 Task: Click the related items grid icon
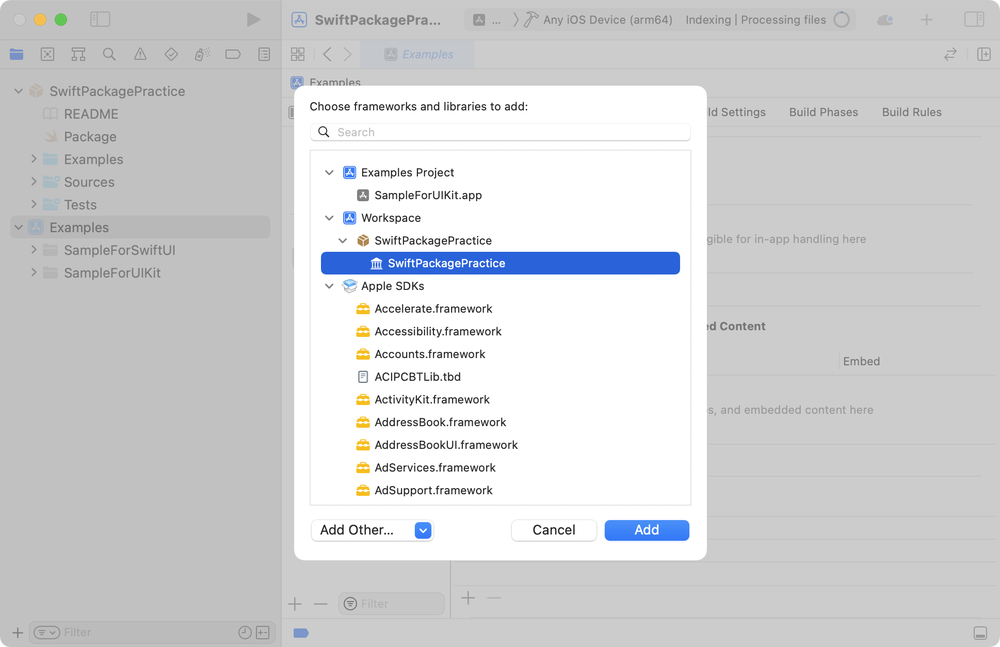(x=297, y=55)
